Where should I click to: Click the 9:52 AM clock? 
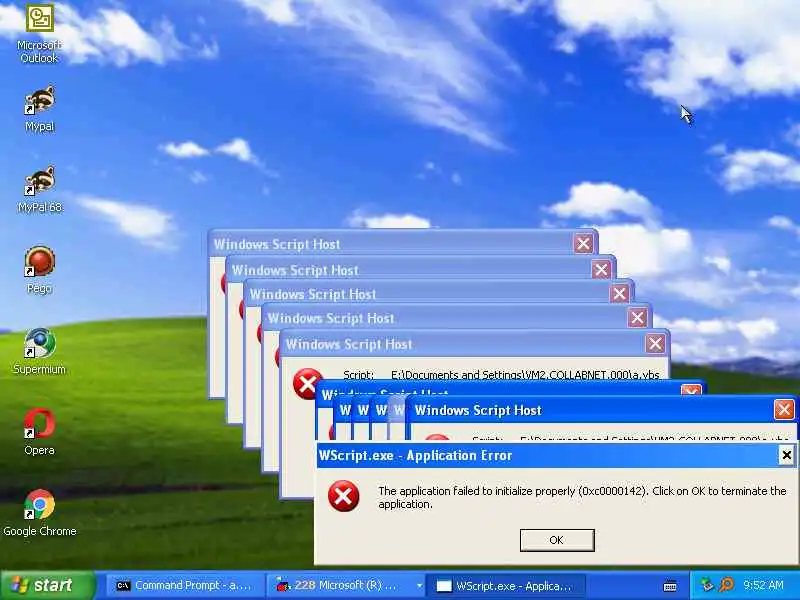click(x=763, y=585)
